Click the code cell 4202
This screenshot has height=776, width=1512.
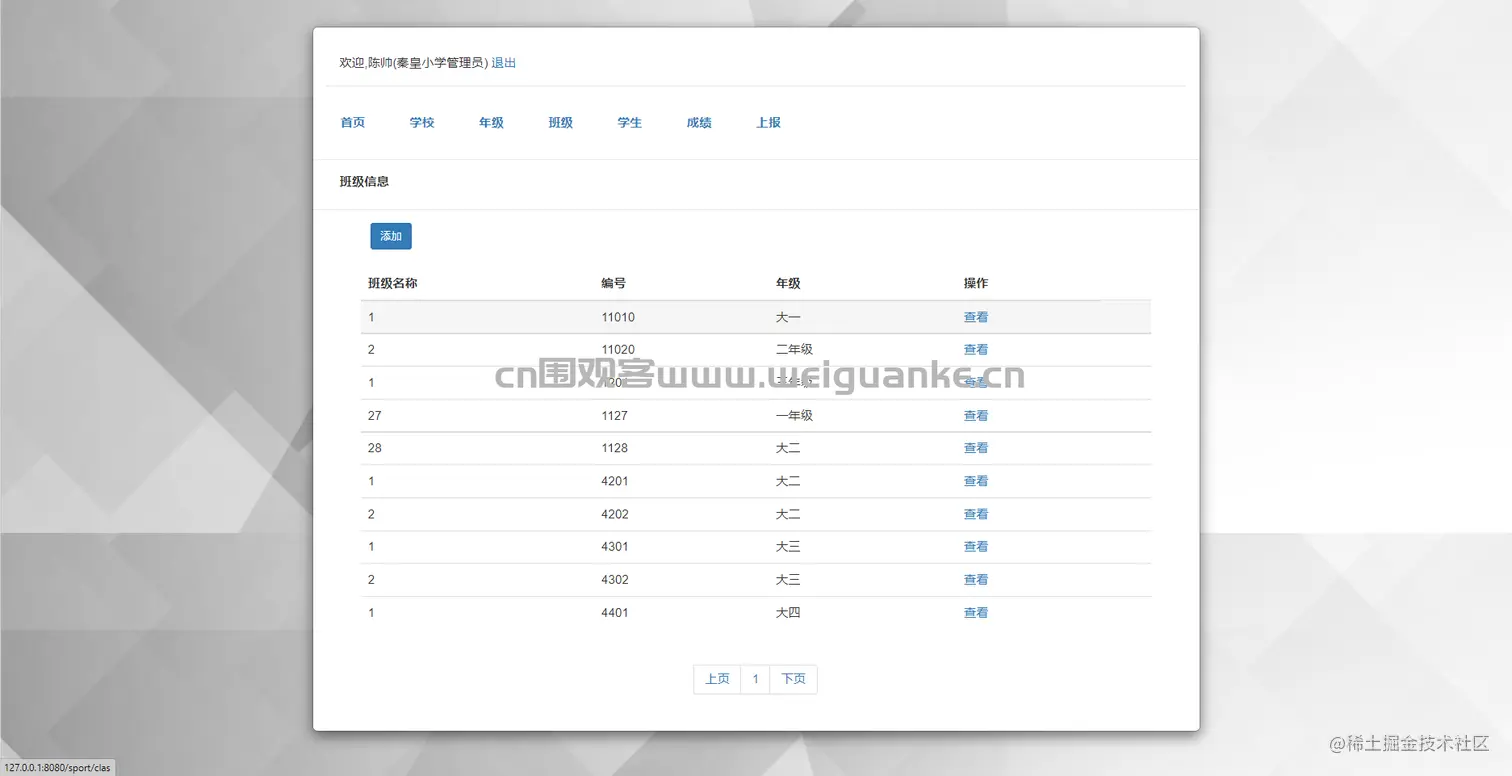[615, 514]
